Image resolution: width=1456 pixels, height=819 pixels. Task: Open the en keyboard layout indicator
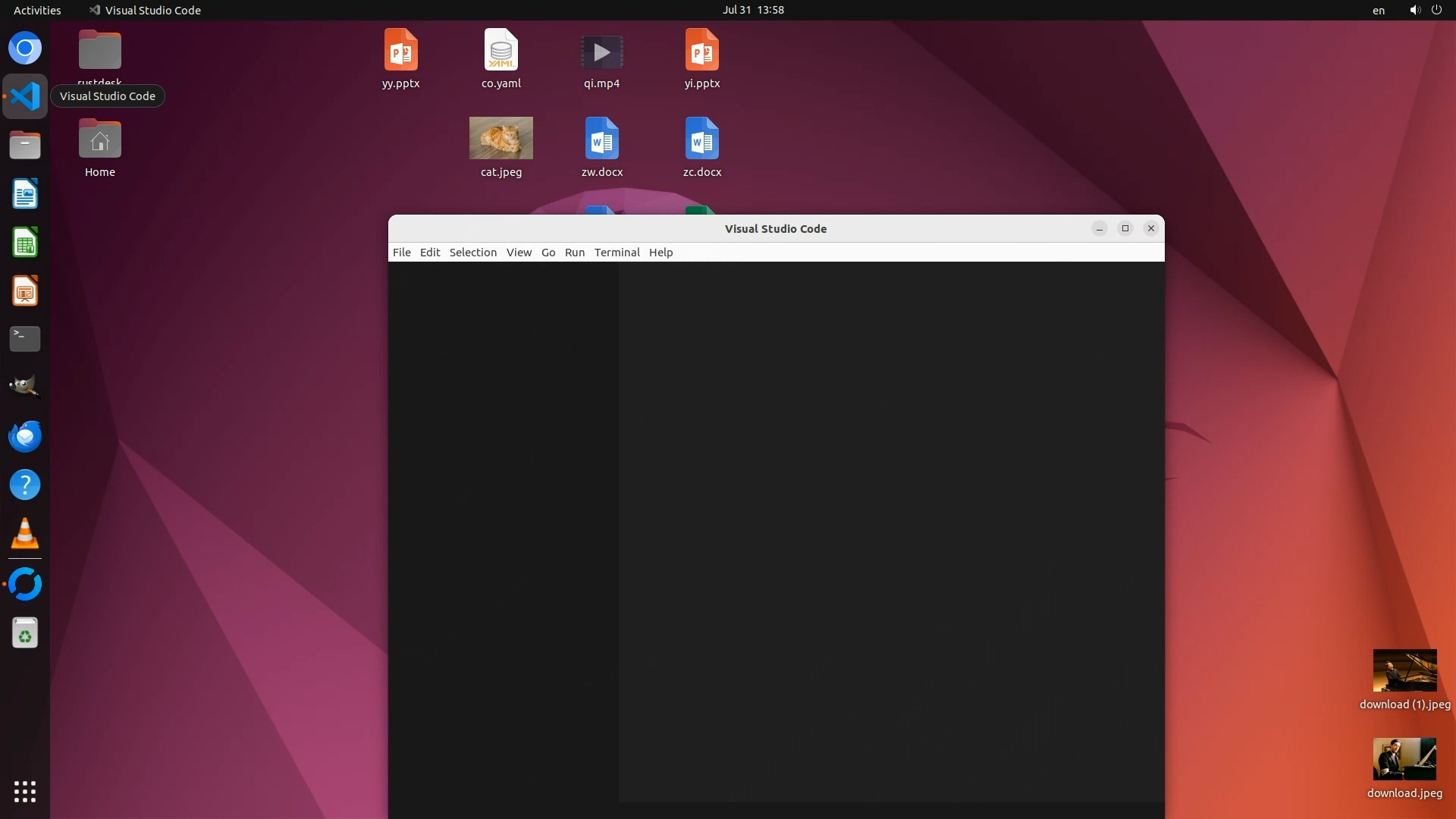pyautogui.click(x=1378, y=10)
